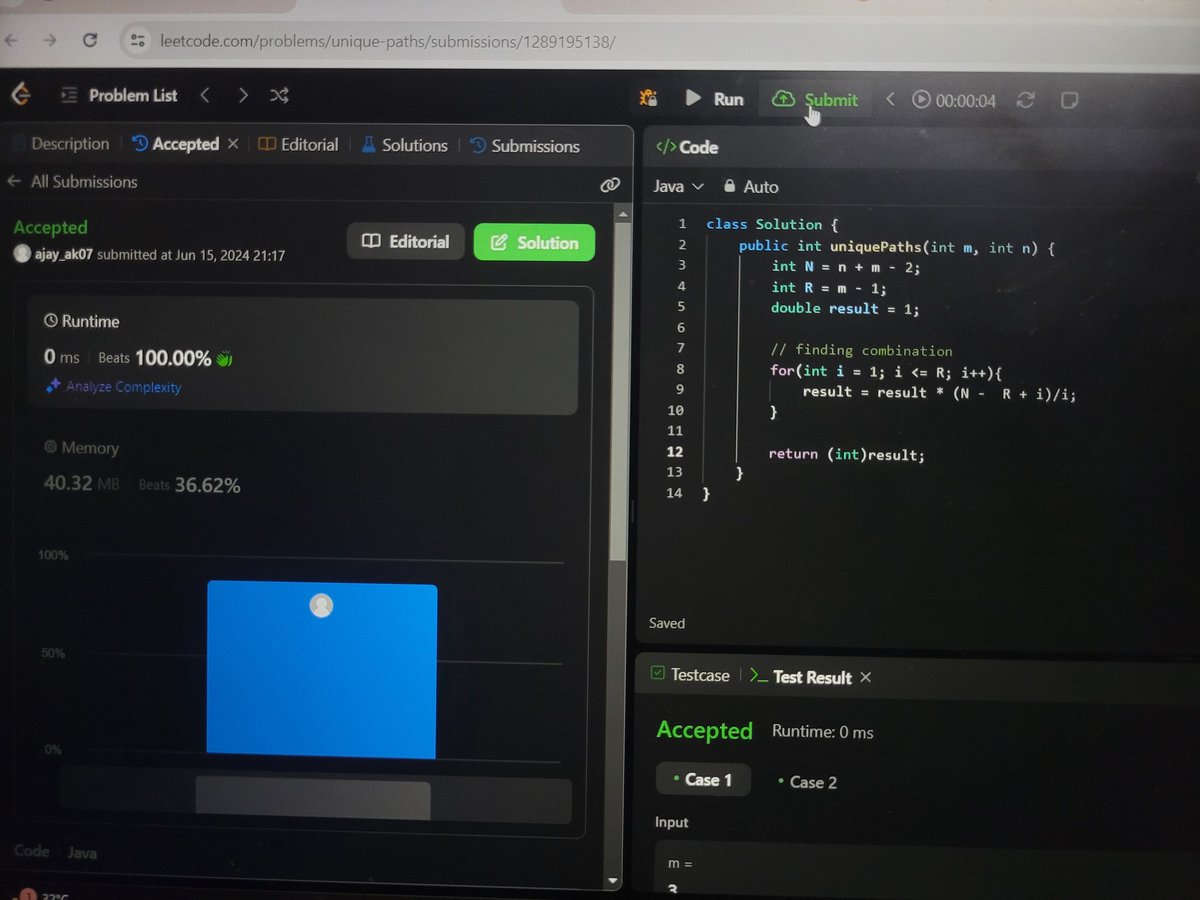Click the green Solution button
This screenshot has height=900, width=1200.
(534, 242)
